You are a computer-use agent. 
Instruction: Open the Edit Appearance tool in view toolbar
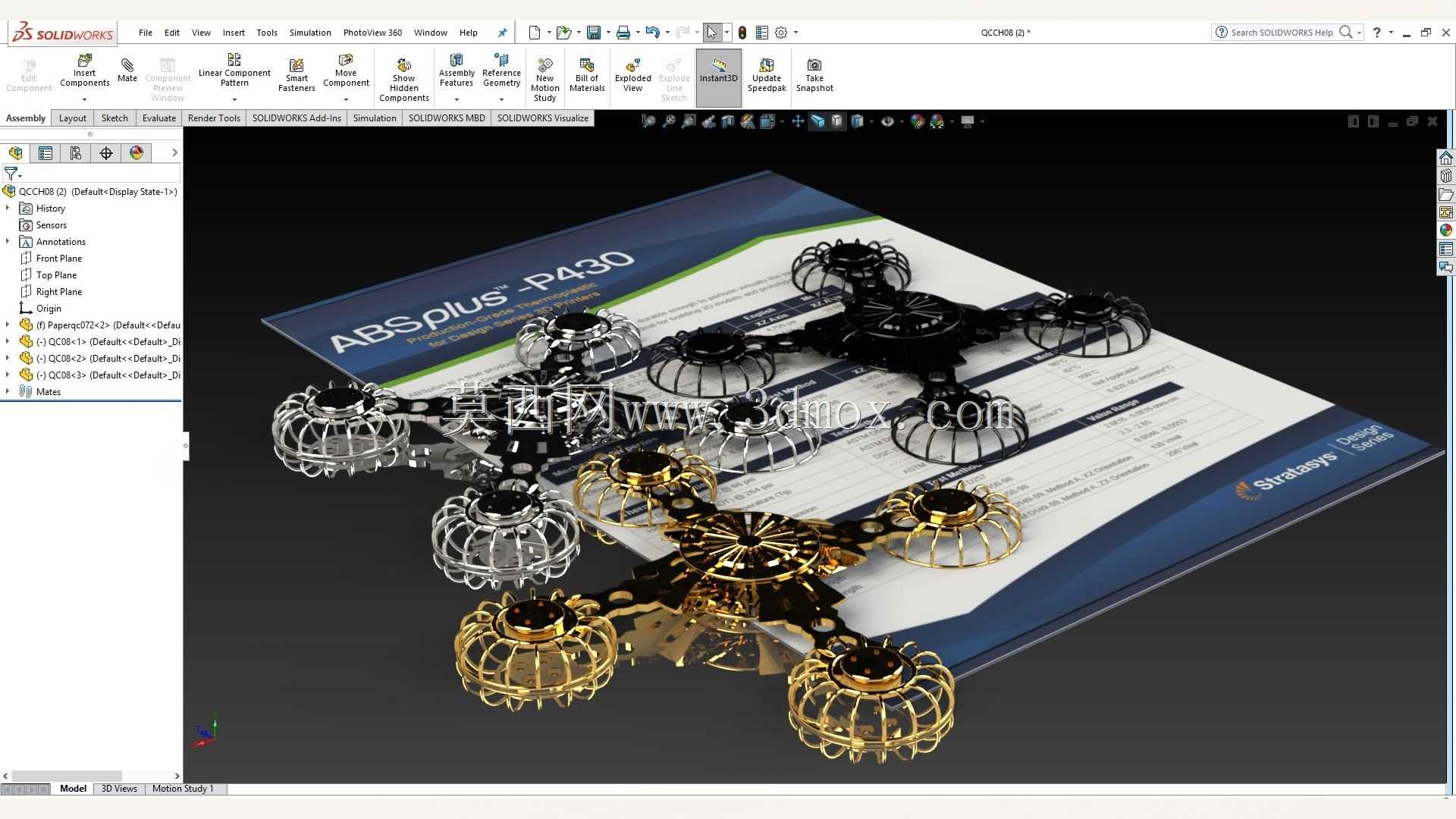click(x=917, y=121)
